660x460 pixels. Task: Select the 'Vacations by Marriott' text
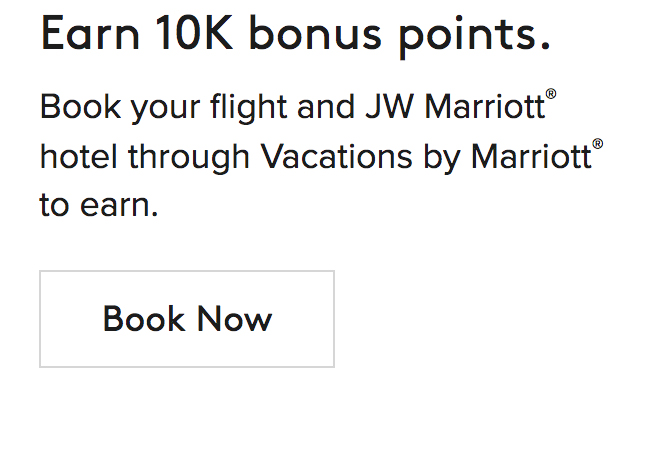click(x=425, y=157)
